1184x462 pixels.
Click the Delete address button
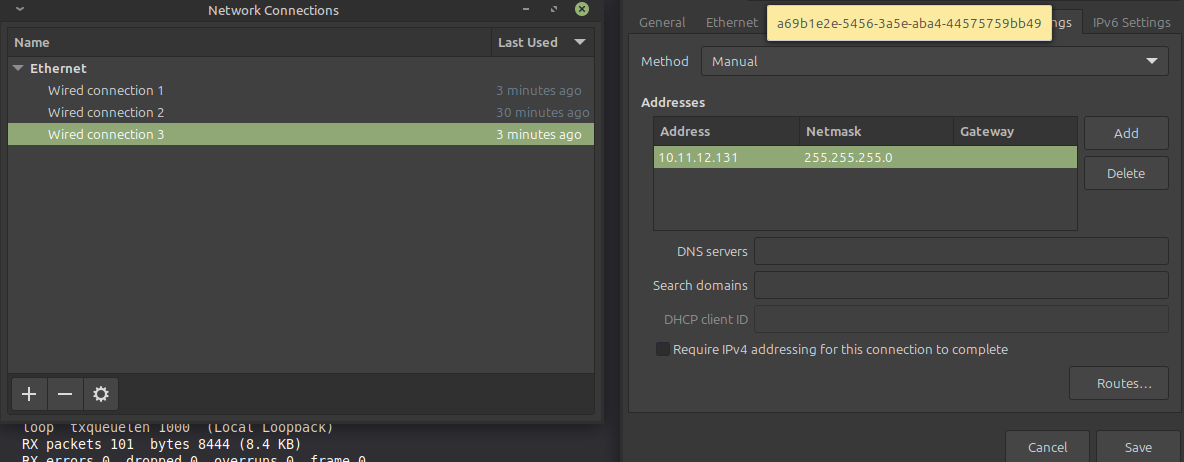coord(1126,173)
